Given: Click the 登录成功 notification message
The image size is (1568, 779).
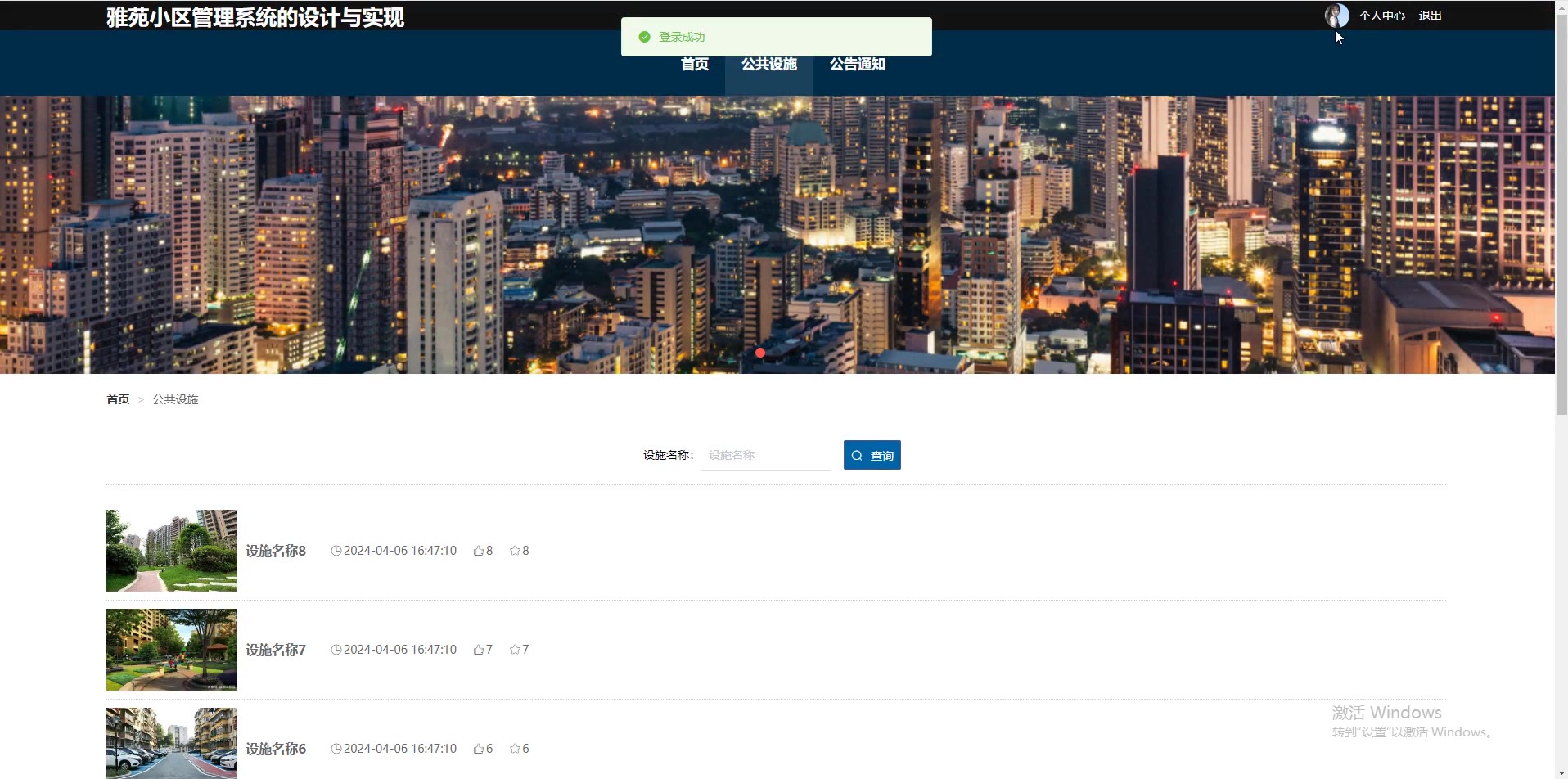Looking at the screenshot, I should pos(776,37).
